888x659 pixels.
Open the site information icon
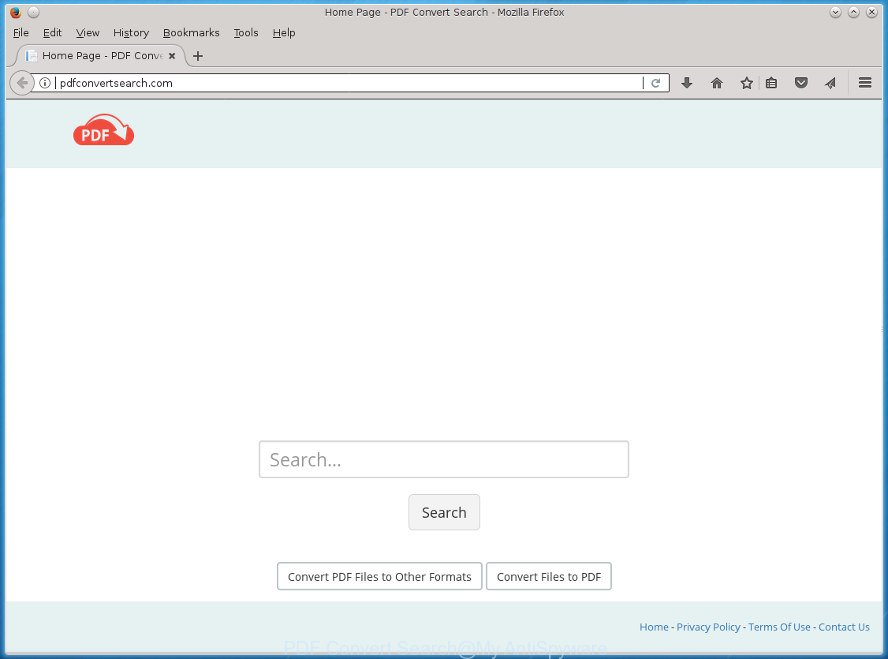tap(45, 83)
